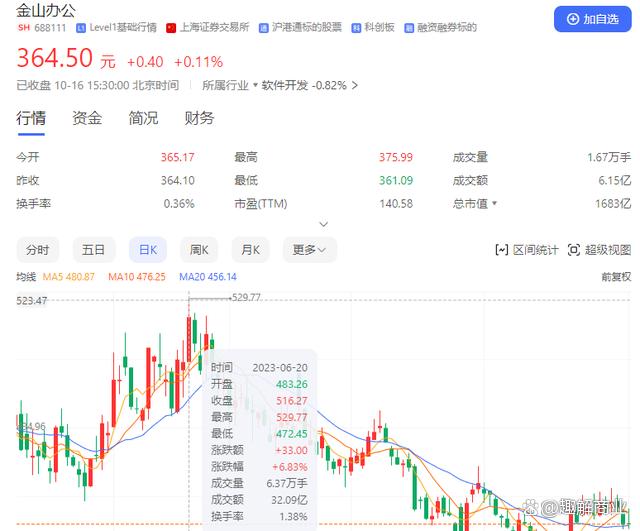Open the 所属行业 dropdown arrow
This screenshot has height=531, width=640.
pos(256,85)
